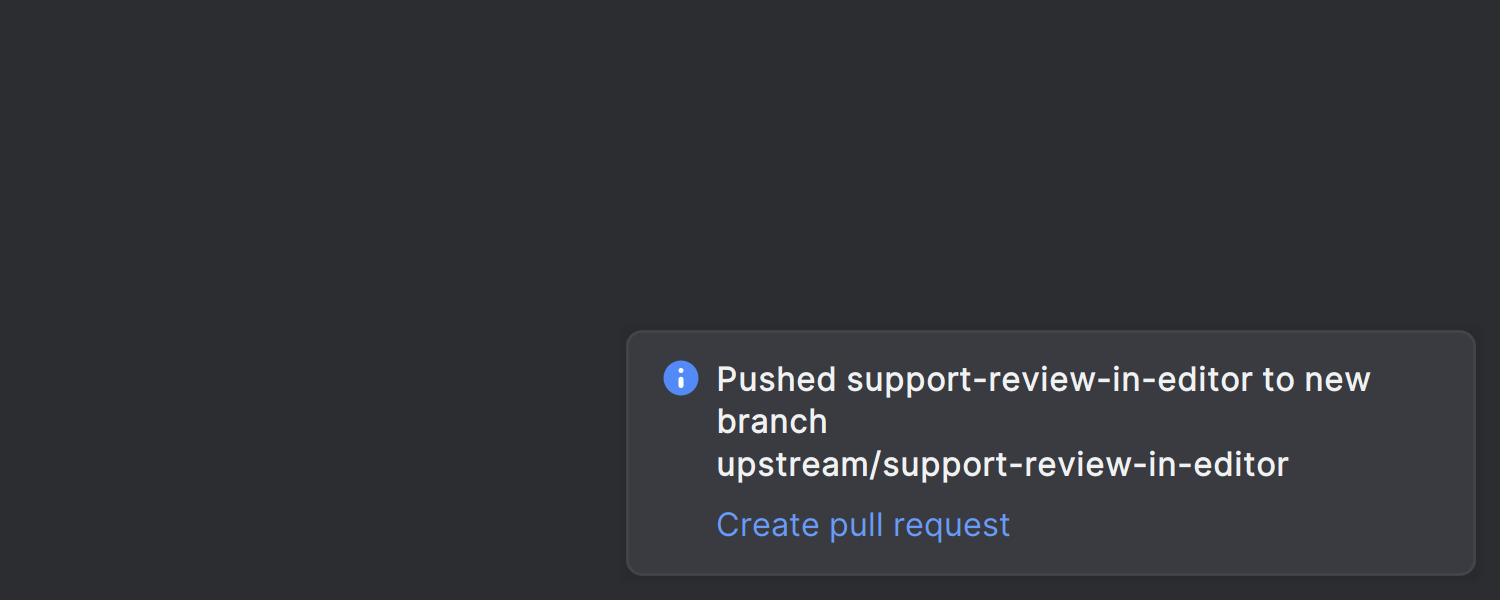Select the word "upstream" in the notification
Image resolution: width=1500 pixels, height=600 pixels.
point(780,464)
